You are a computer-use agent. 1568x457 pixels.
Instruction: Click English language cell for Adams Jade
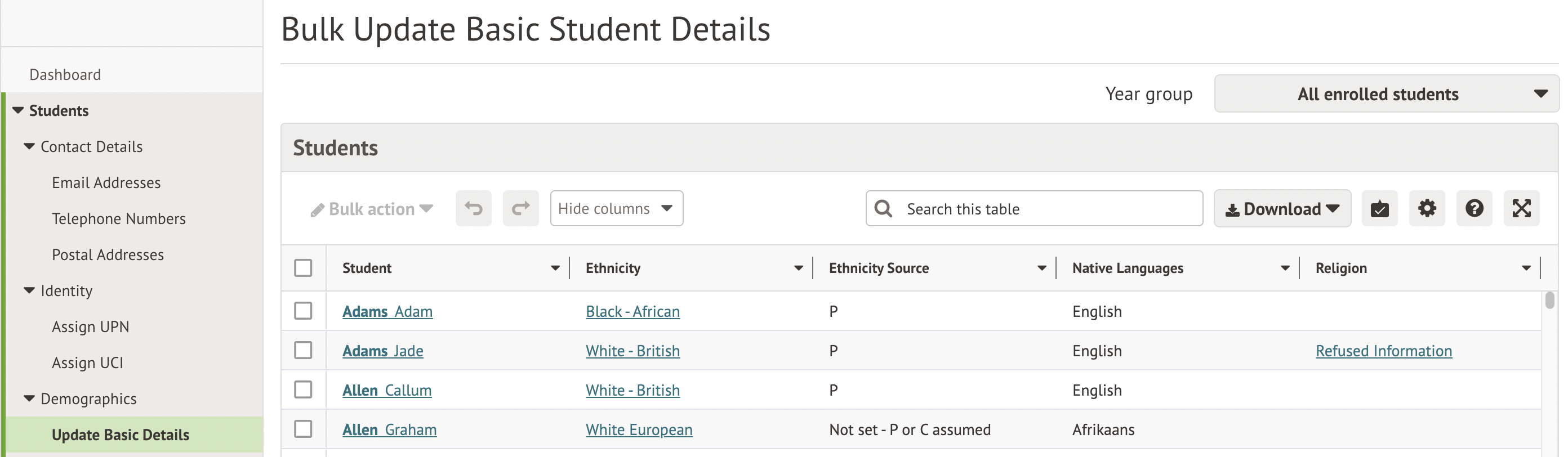pos(1098,351)
